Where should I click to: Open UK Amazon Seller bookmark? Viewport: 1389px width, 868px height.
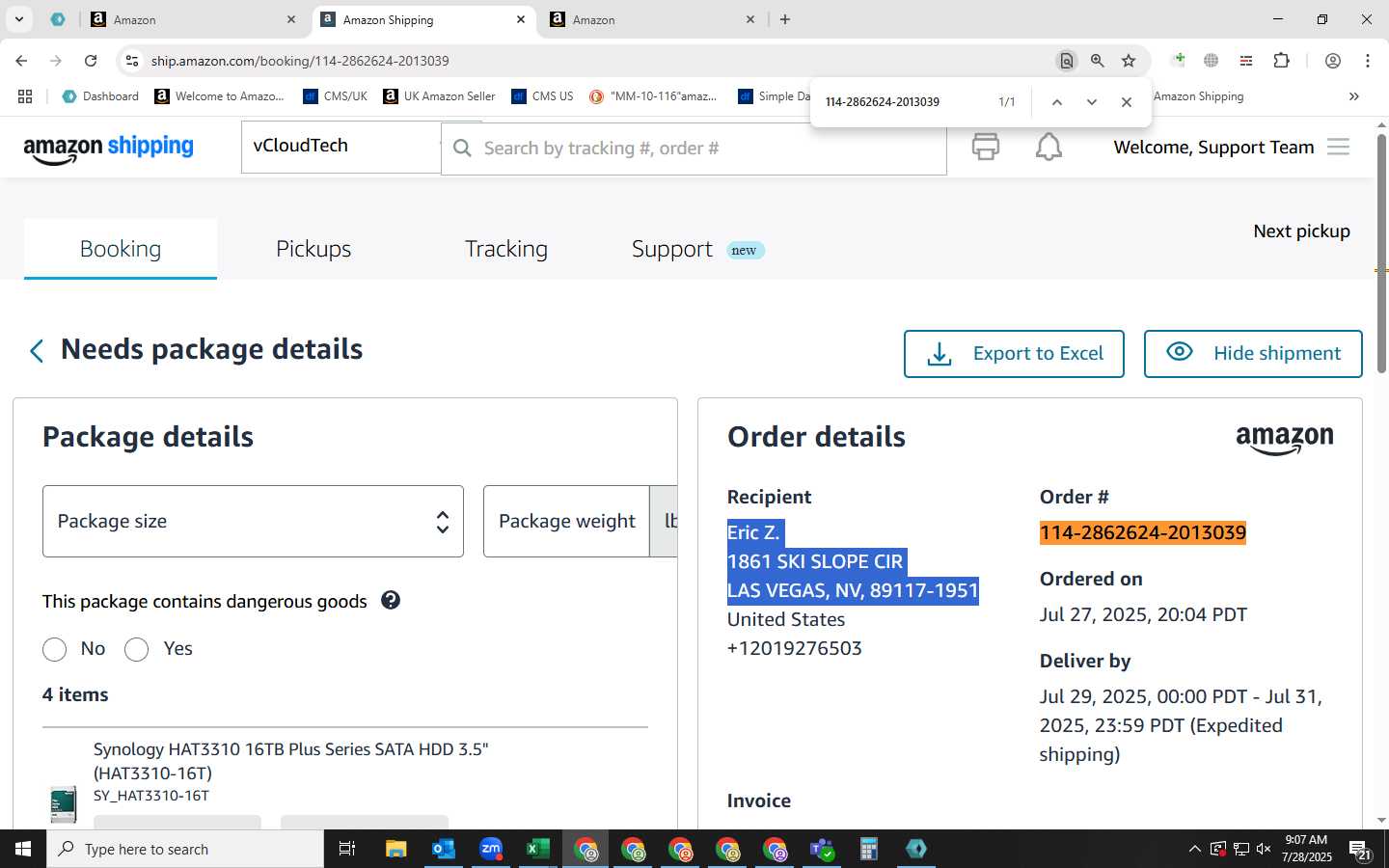(439, 96)
